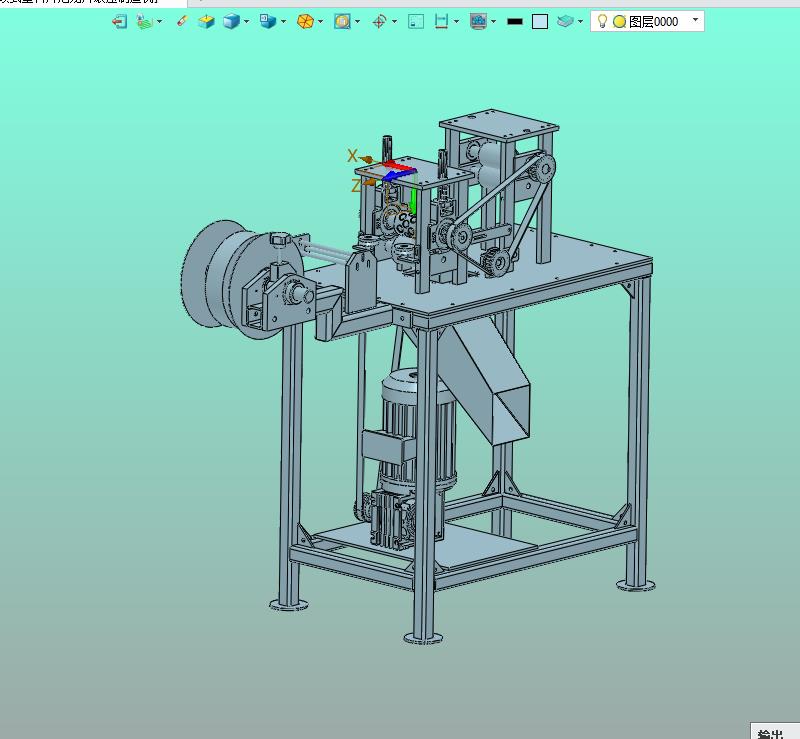The height and width of the screenshot is (739, 800).
Task: Click the light blue face color swatch
Action: (540, 21)
